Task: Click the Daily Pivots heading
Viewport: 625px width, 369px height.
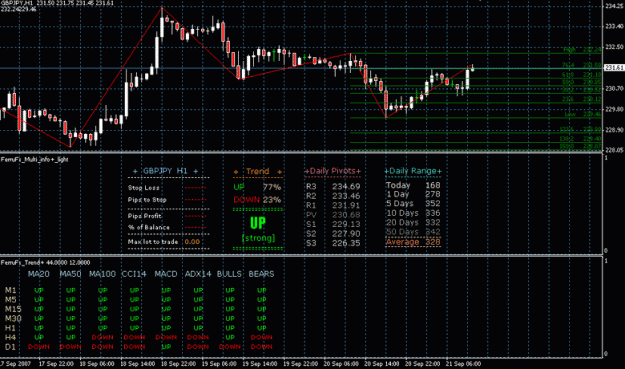Action: (x=333, y=171)
